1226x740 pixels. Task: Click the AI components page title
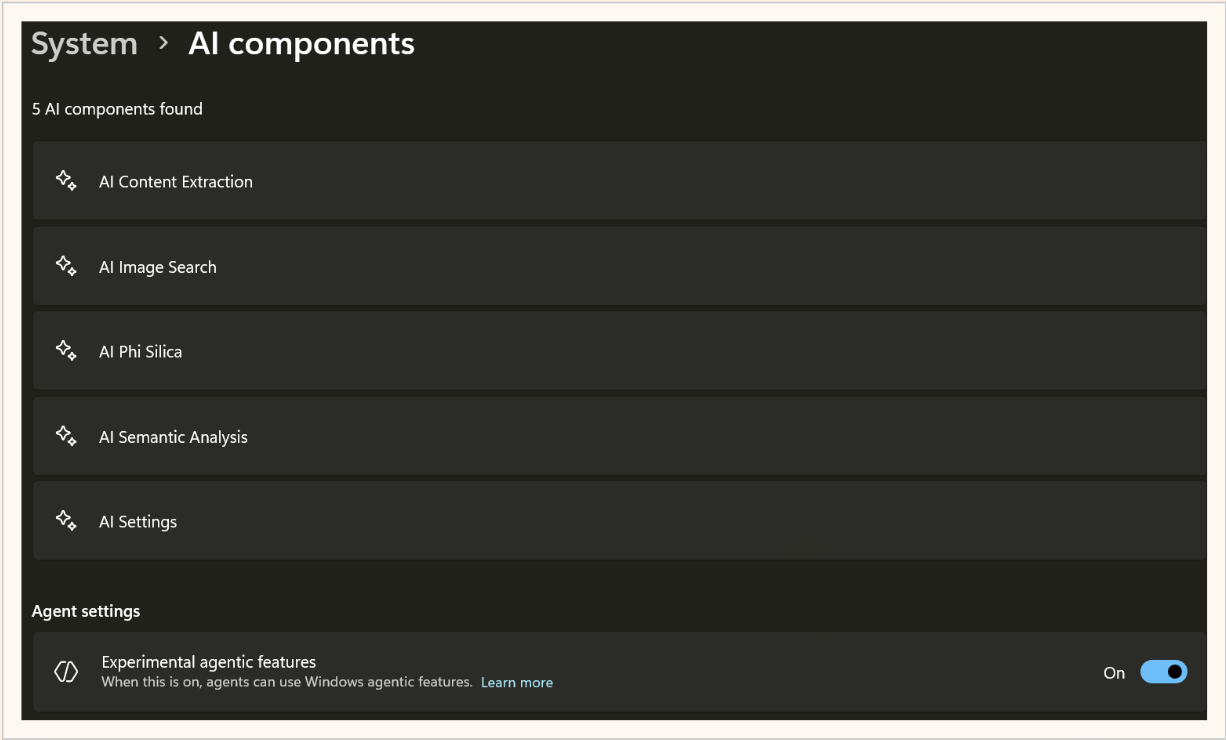[301, 44]
